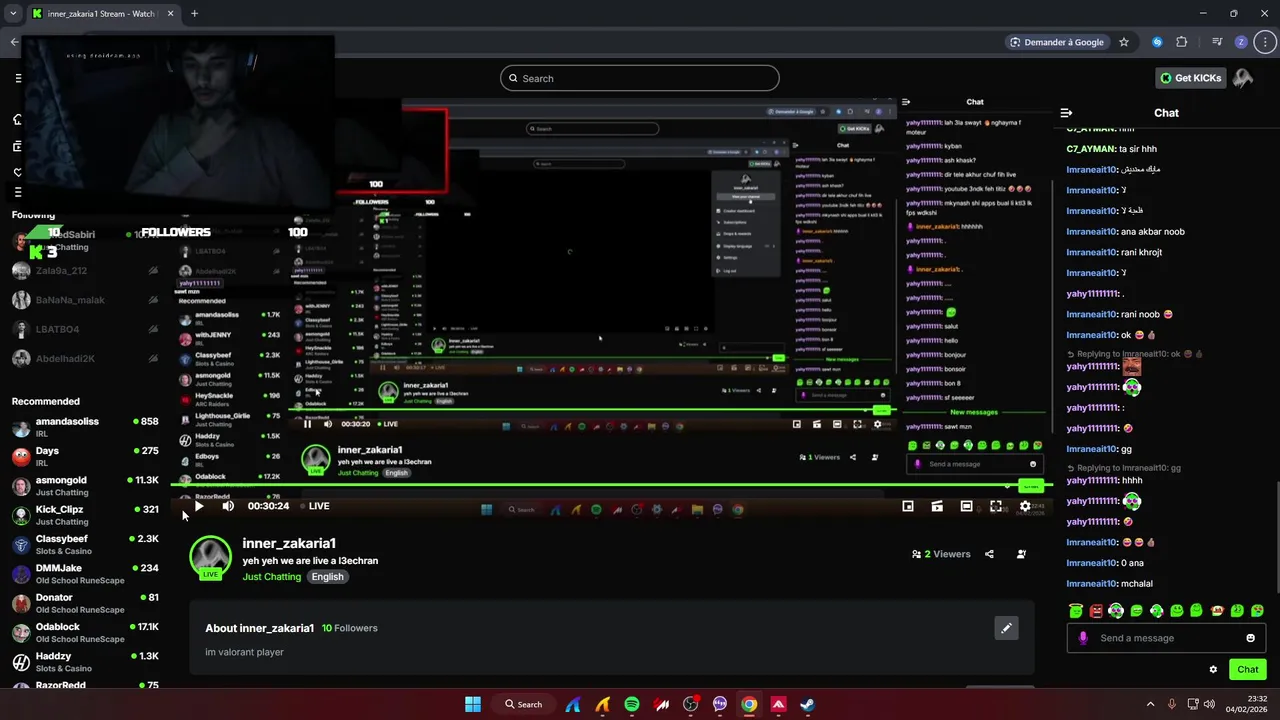
Task: Open a new browser tab
Action: [x=194, y=14]
